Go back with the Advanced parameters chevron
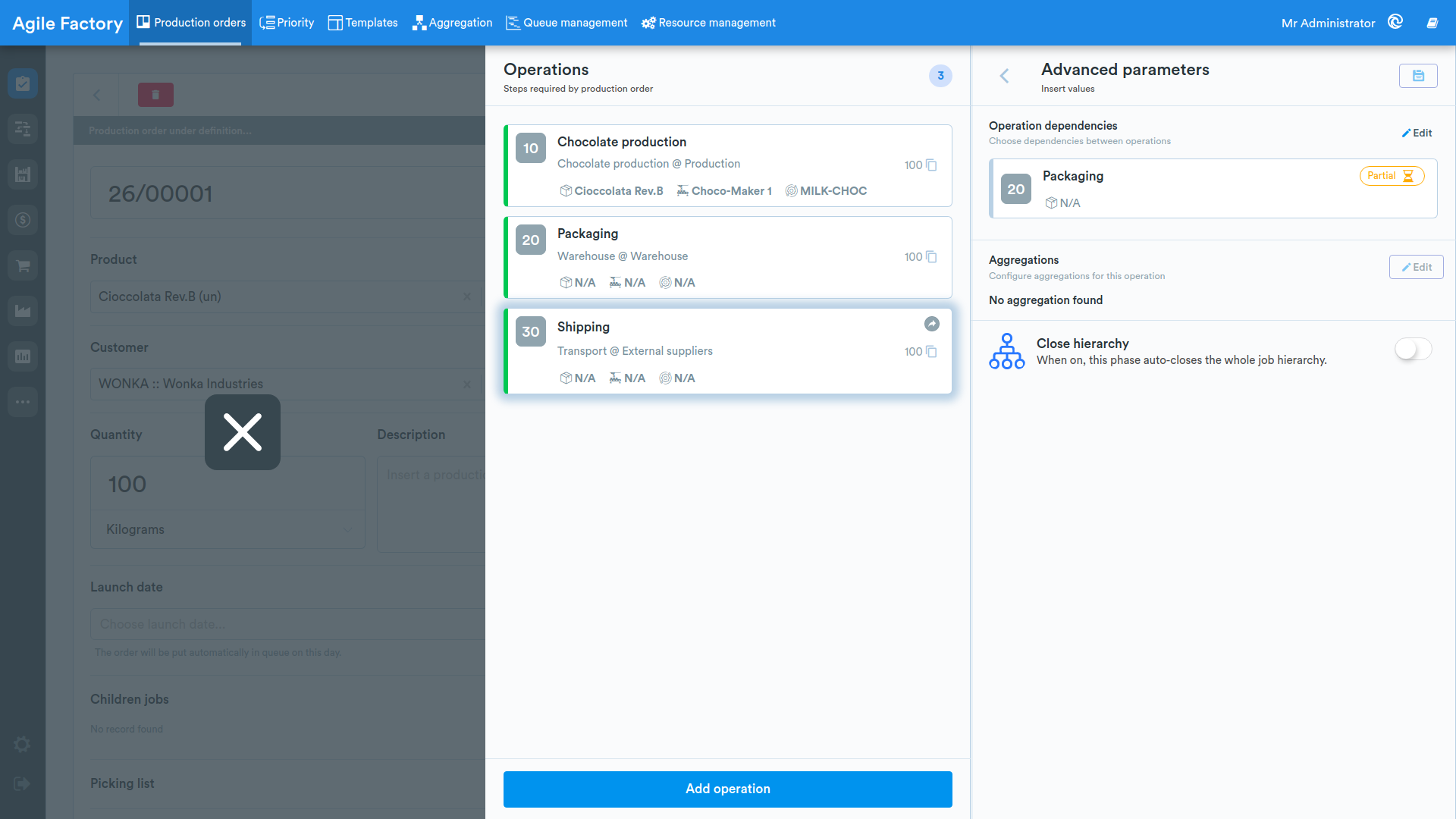 pyautogui.click(x=1004, y=76)
